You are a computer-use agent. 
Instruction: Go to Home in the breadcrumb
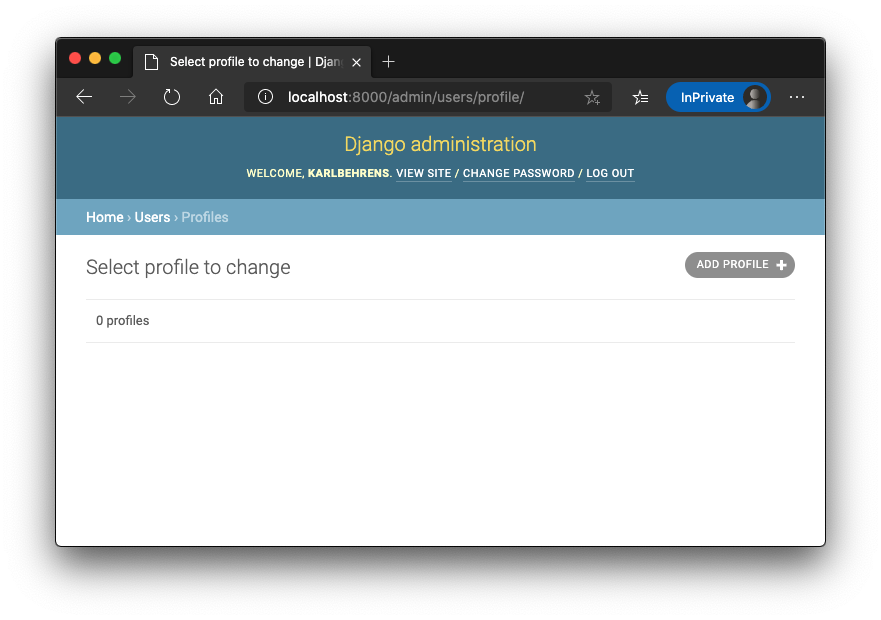(x=105, y=218)
